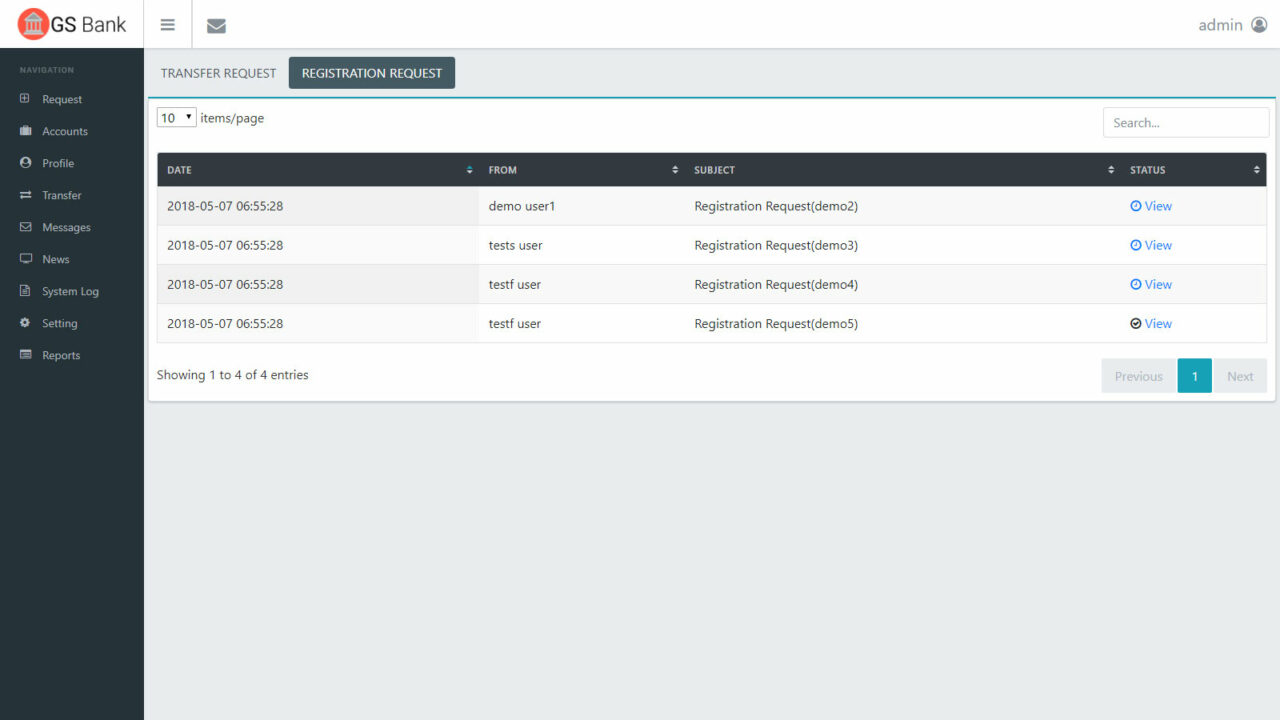Click the admin user profile icon
Viewport: 1280px width, 720px height.
click(x=1258, y=25)
